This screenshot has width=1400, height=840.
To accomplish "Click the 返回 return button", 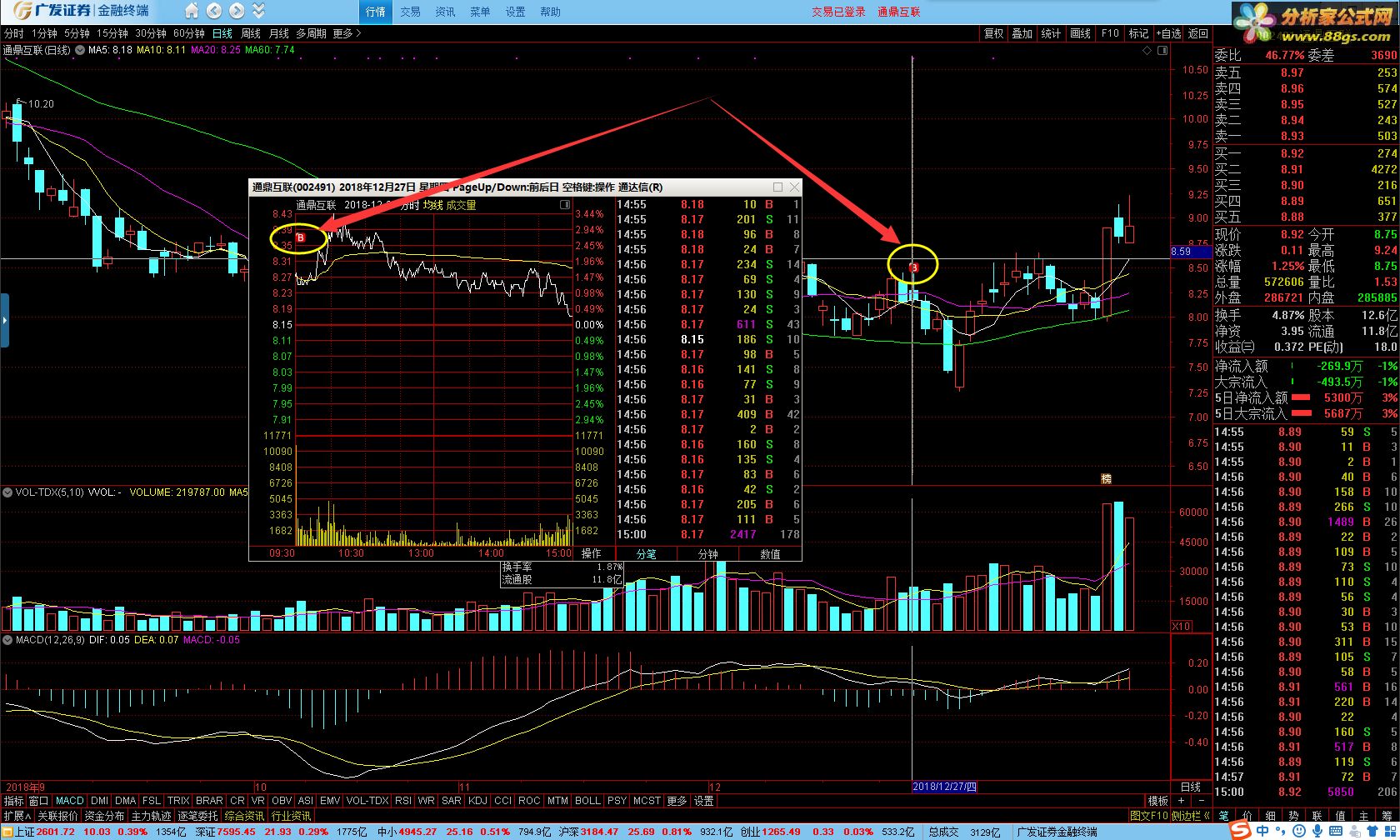I will tap(1198, 33).
